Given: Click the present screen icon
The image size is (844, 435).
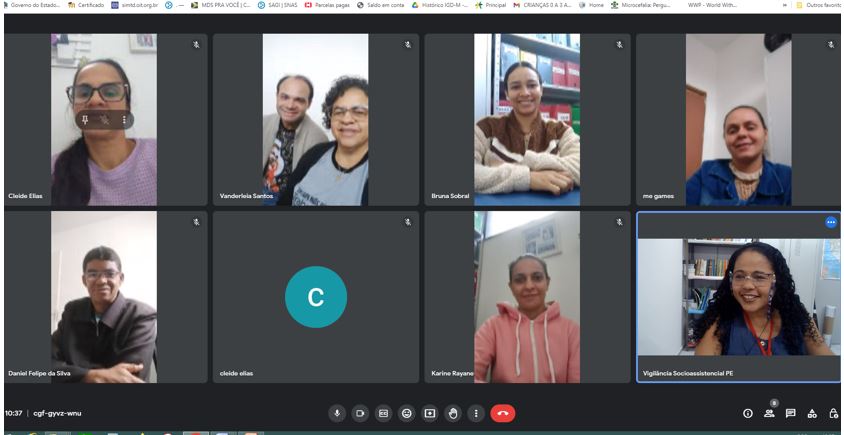Looking at the screenshot, I should 430,413.
